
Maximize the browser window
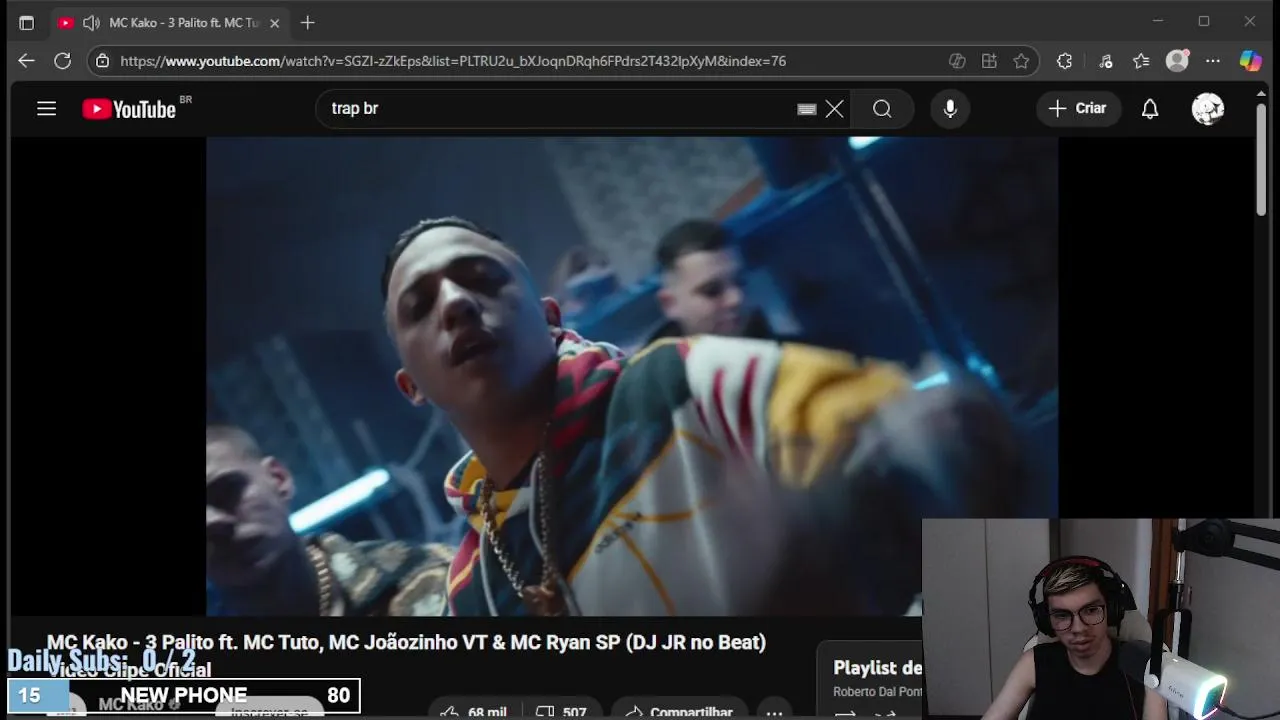pos(1204,21)
